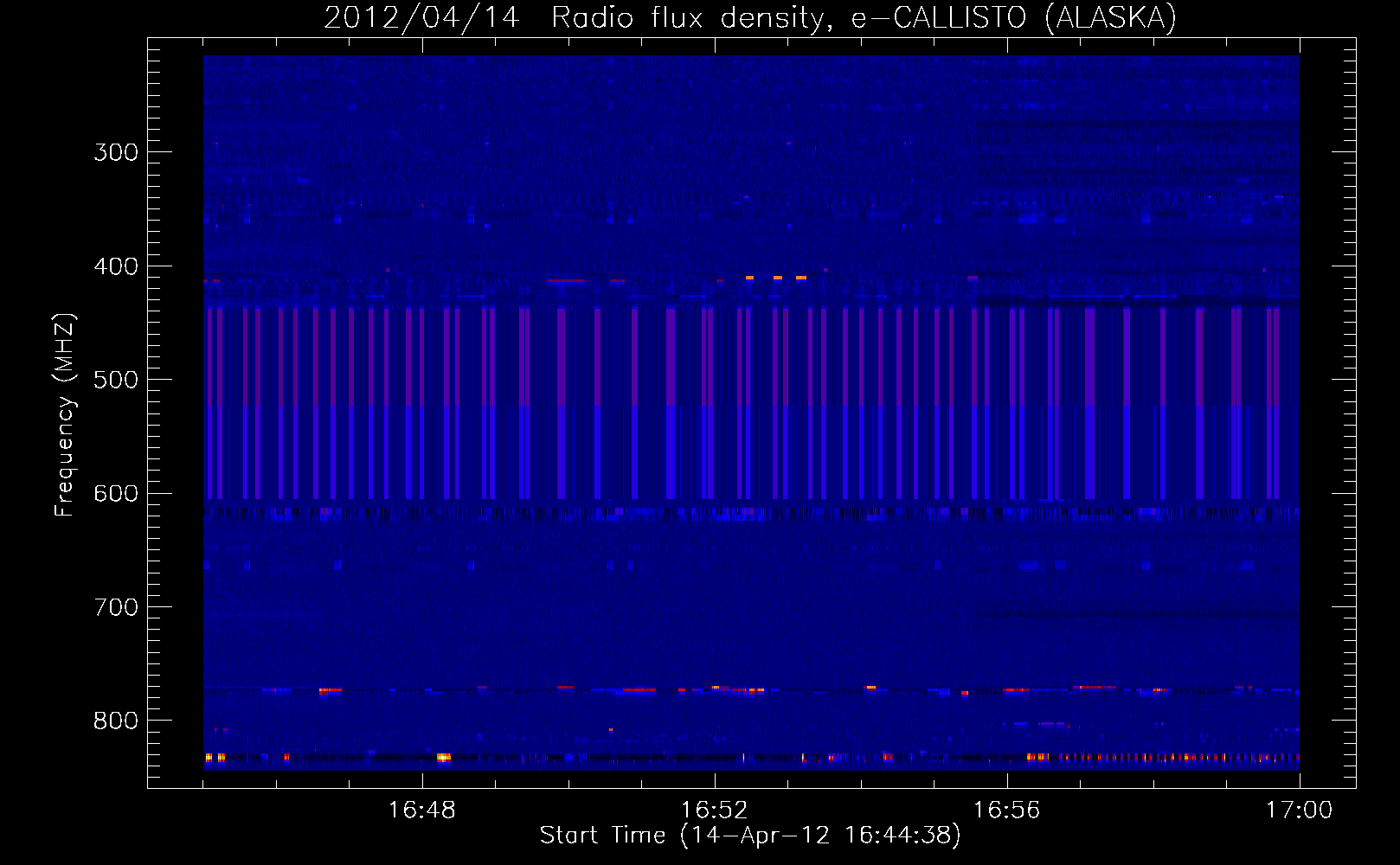Screen dimensions: 1400x865
Task: Click the 700 frequency tick label
Action: tap(116, 607)
